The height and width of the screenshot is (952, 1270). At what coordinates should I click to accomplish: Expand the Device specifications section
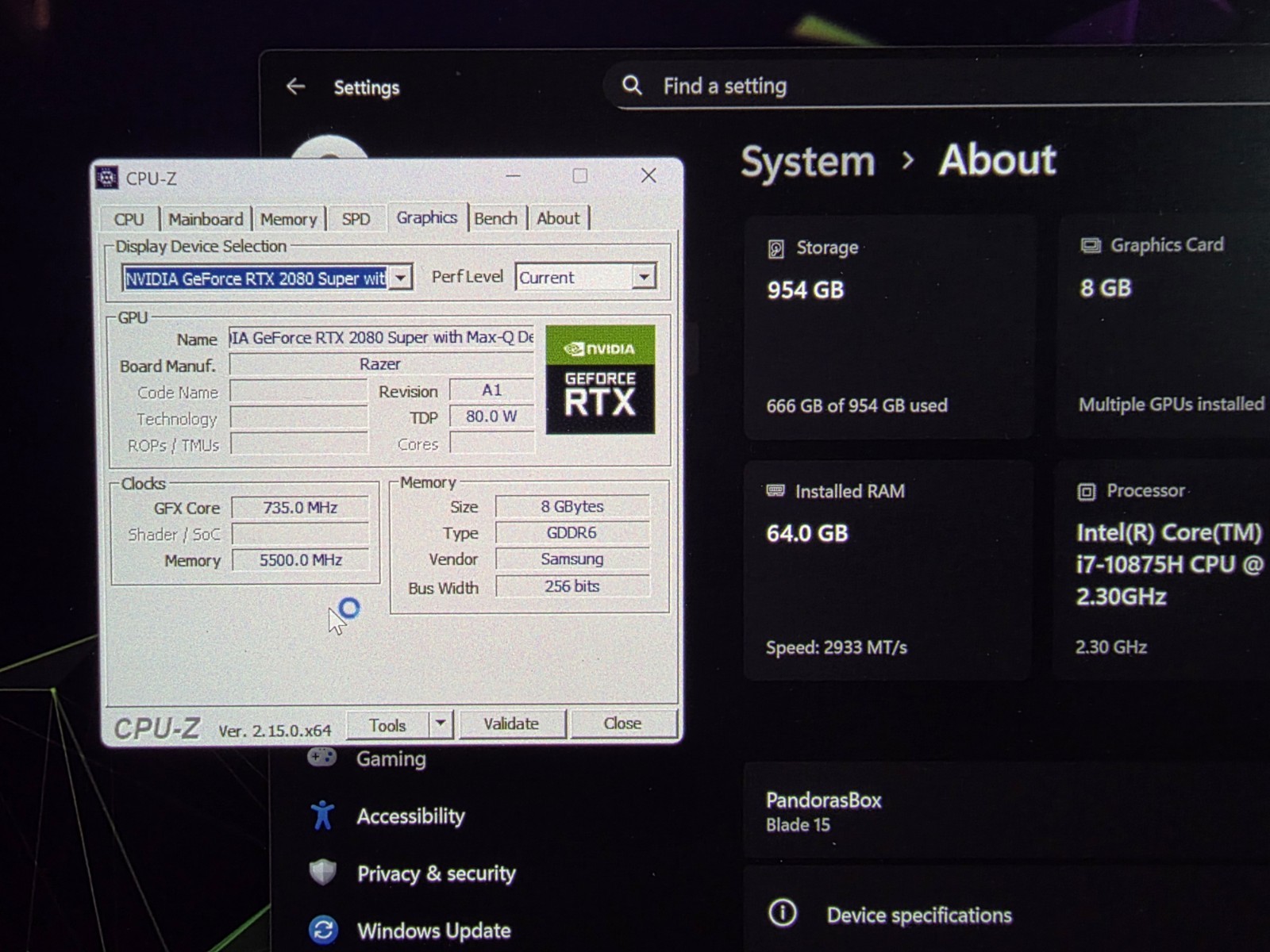click(1006, 912)
